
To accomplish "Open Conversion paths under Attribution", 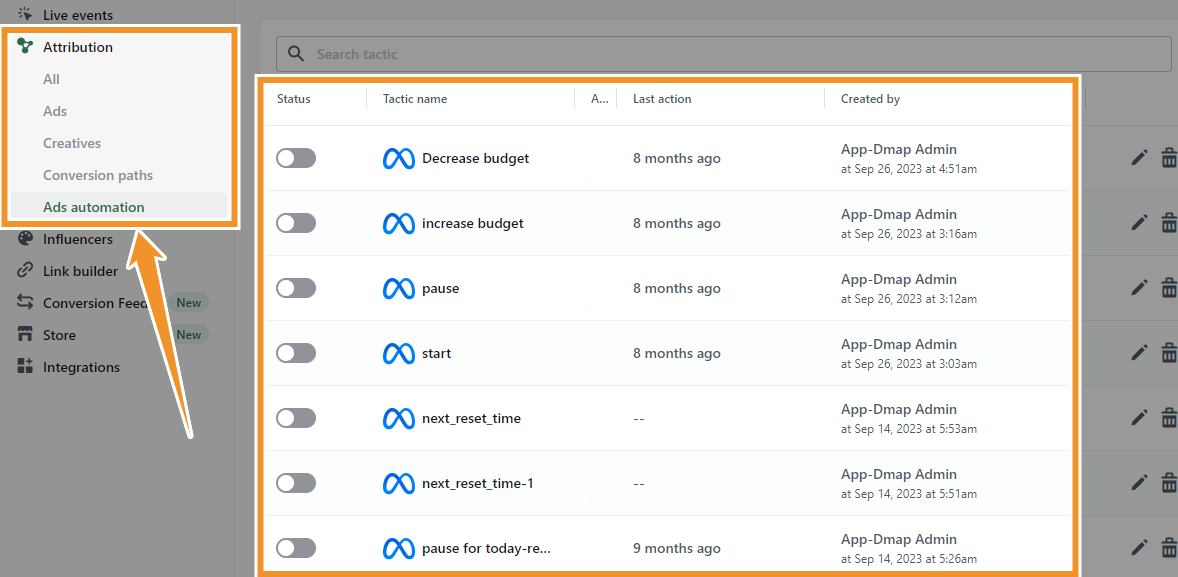I will (98, 175).
